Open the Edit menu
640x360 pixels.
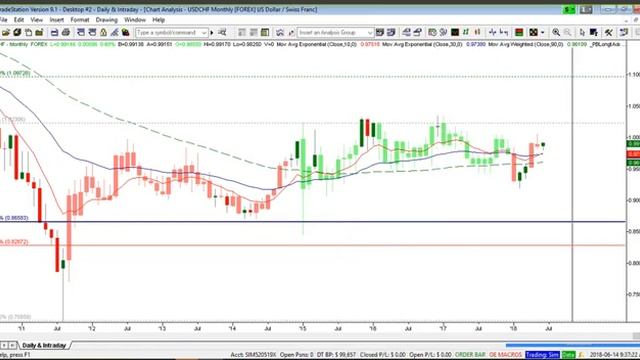tap(19, 20)
